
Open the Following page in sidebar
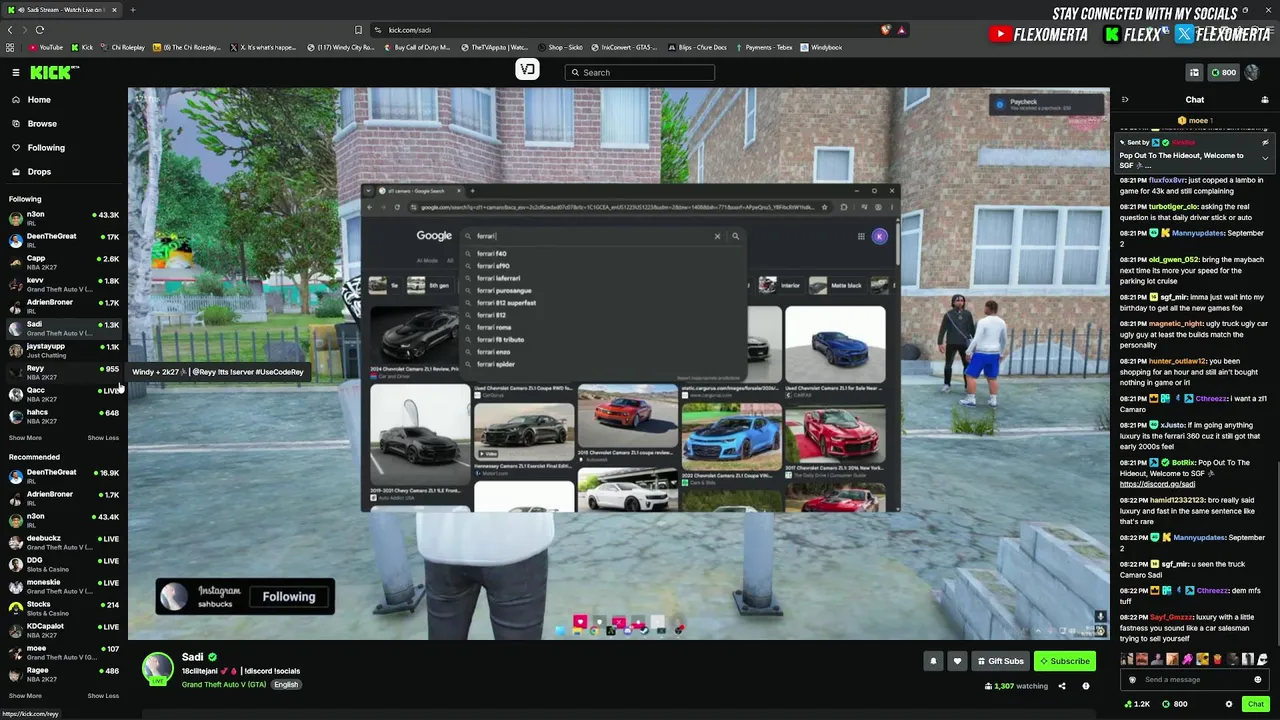tap(46, 148)
